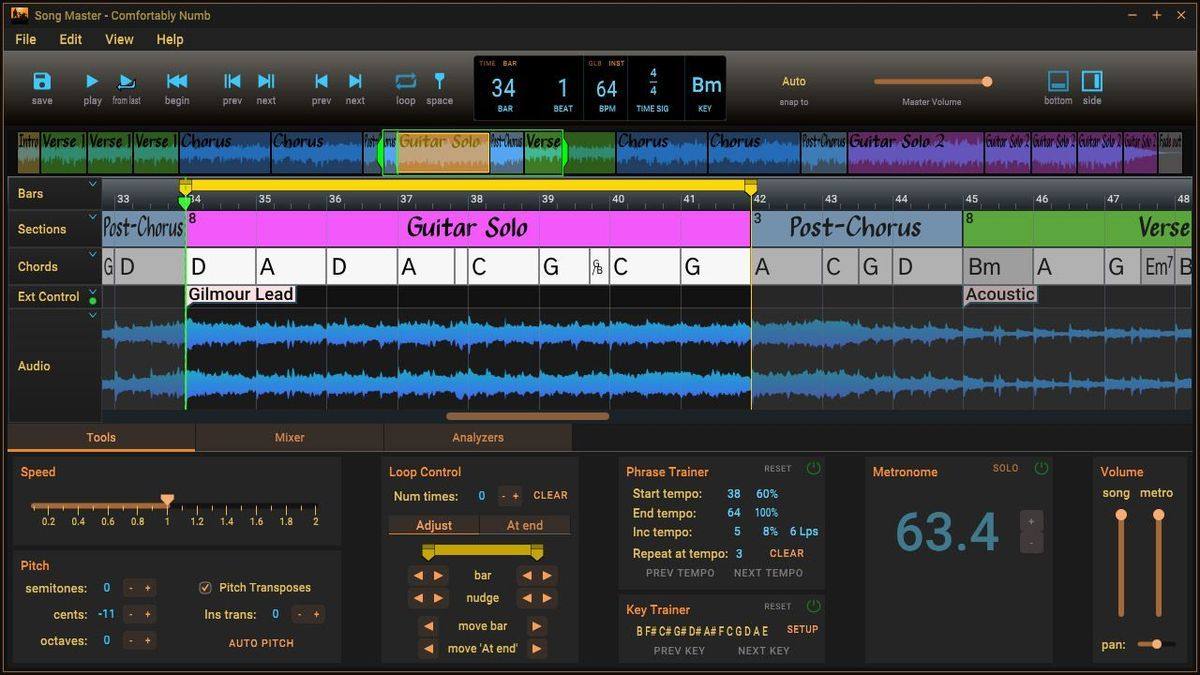Toggle the Metronome power button
Viewport: 1200px width, 675px height.
(1040, 466)
